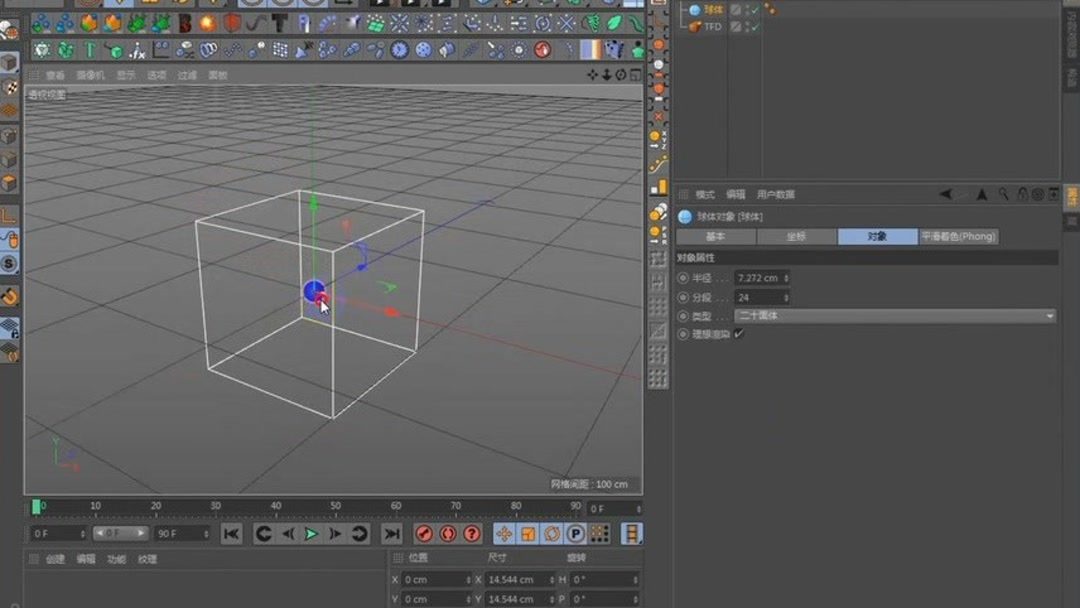Click the 用户数据 label in attributes panel
1080x608 pixels.
(x=775, y=194)
